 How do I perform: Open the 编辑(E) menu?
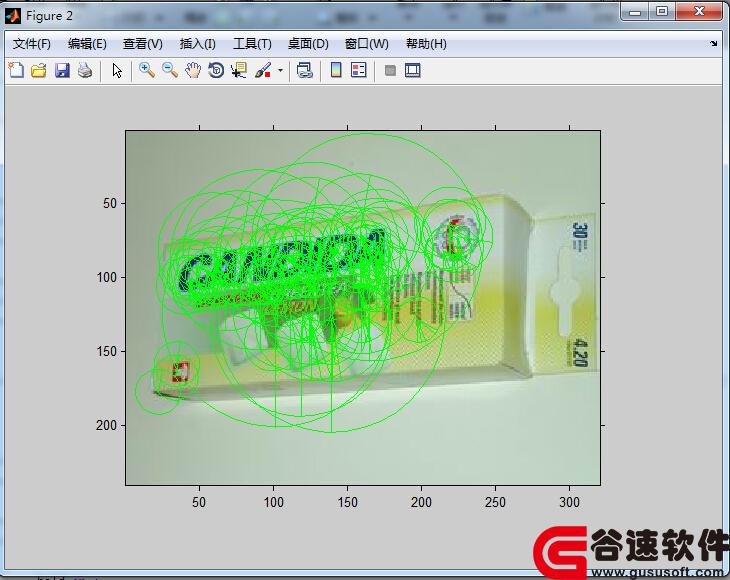click(x=87, y=44)
